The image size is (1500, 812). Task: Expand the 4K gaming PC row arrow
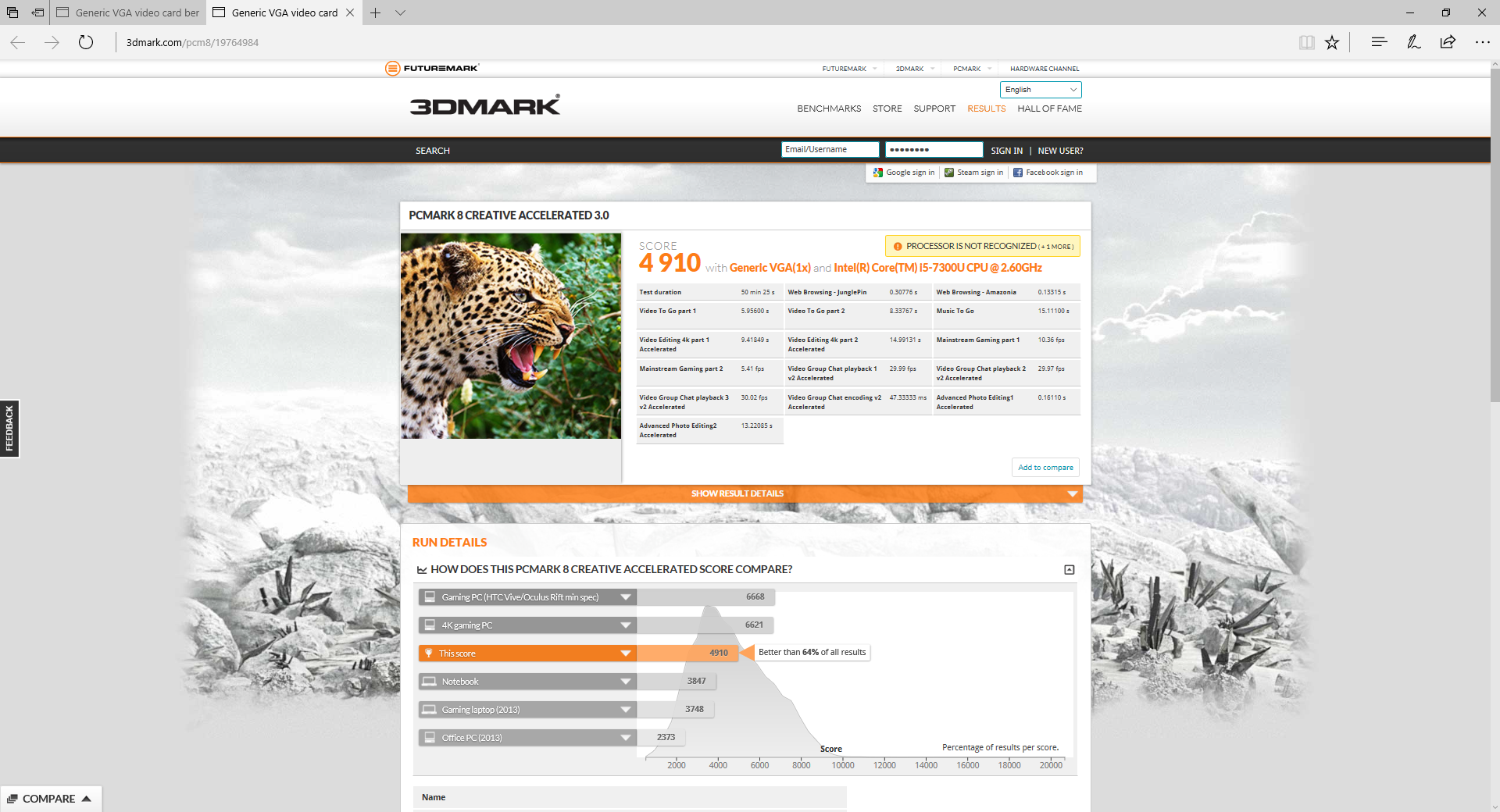[x=626, y=625]
